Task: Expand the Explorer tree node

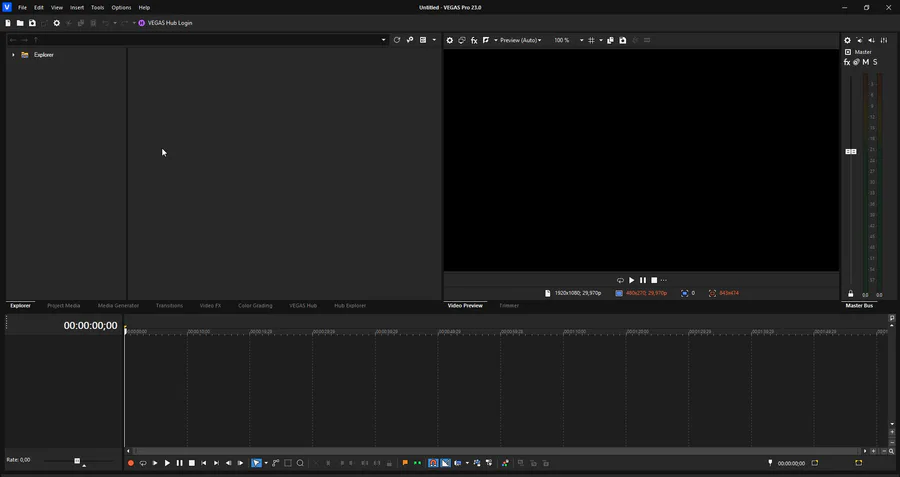Action: [13, 55]
